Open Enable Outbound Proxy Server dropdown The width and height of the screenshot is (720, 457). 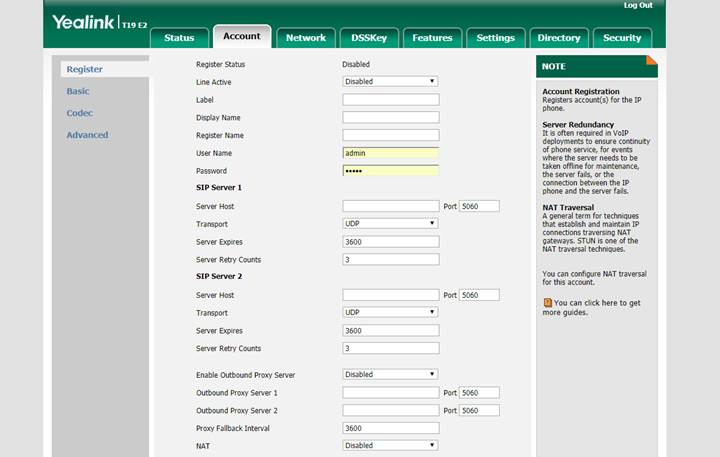click(390, 374)
